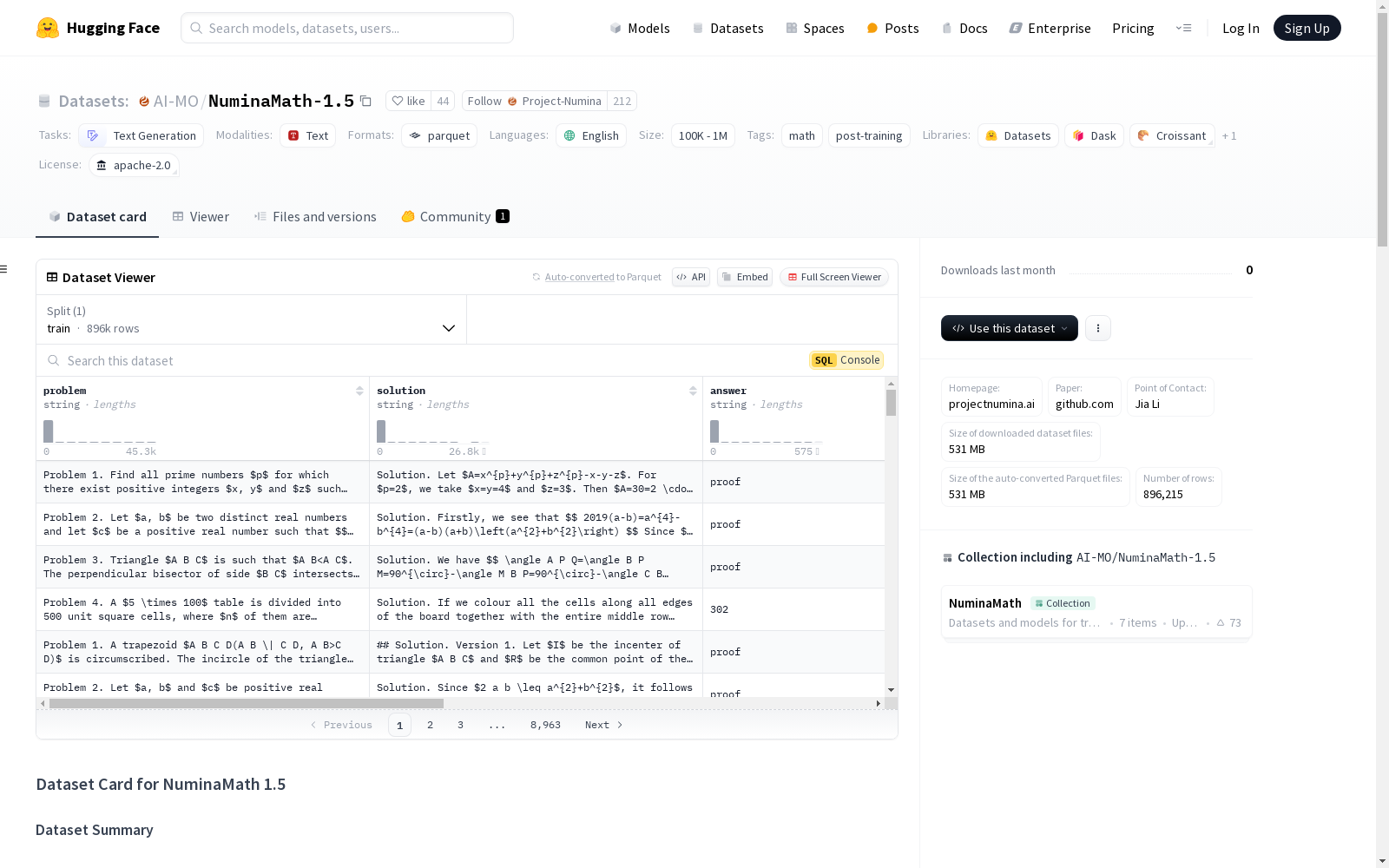
Task: Open Enterprise in the top navigation
Action: (1050, 28)
